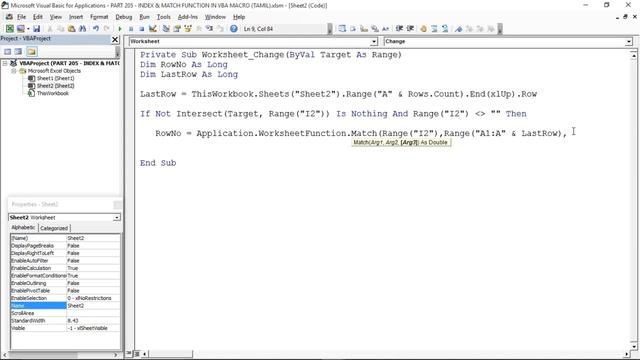
Task: Click the ScrollArea property value field
Action: [x=93, y=313]
